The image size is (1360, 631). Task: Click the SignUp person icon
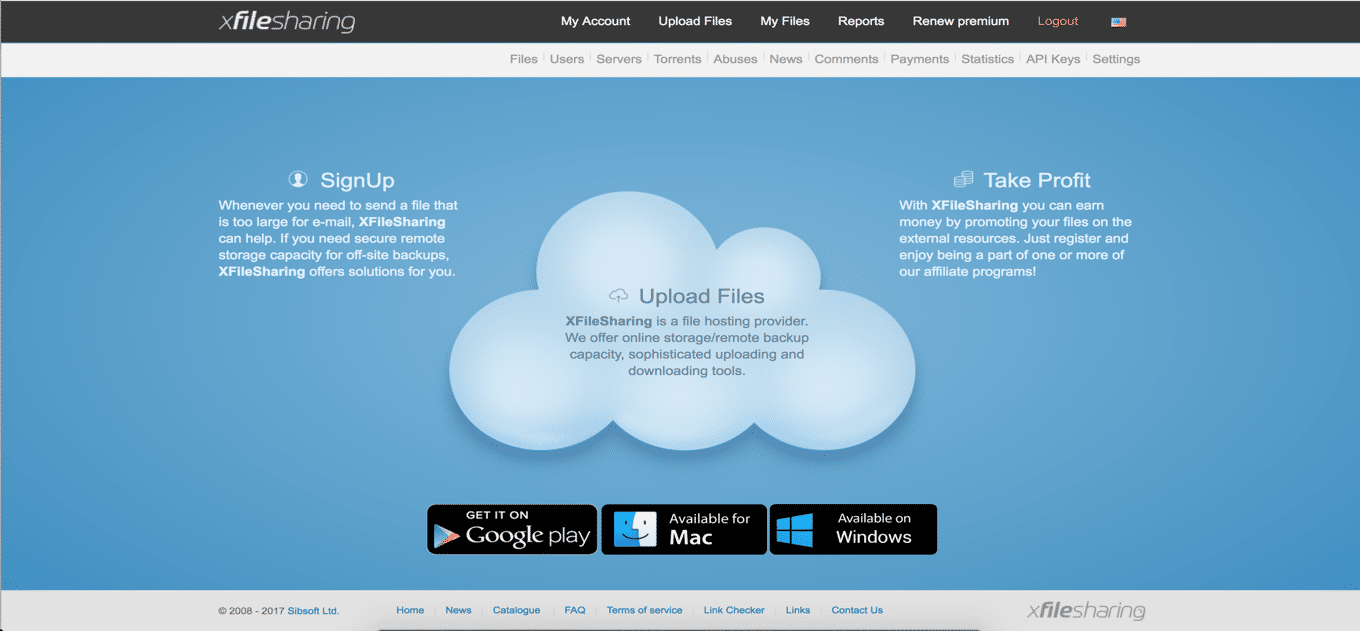297,177
